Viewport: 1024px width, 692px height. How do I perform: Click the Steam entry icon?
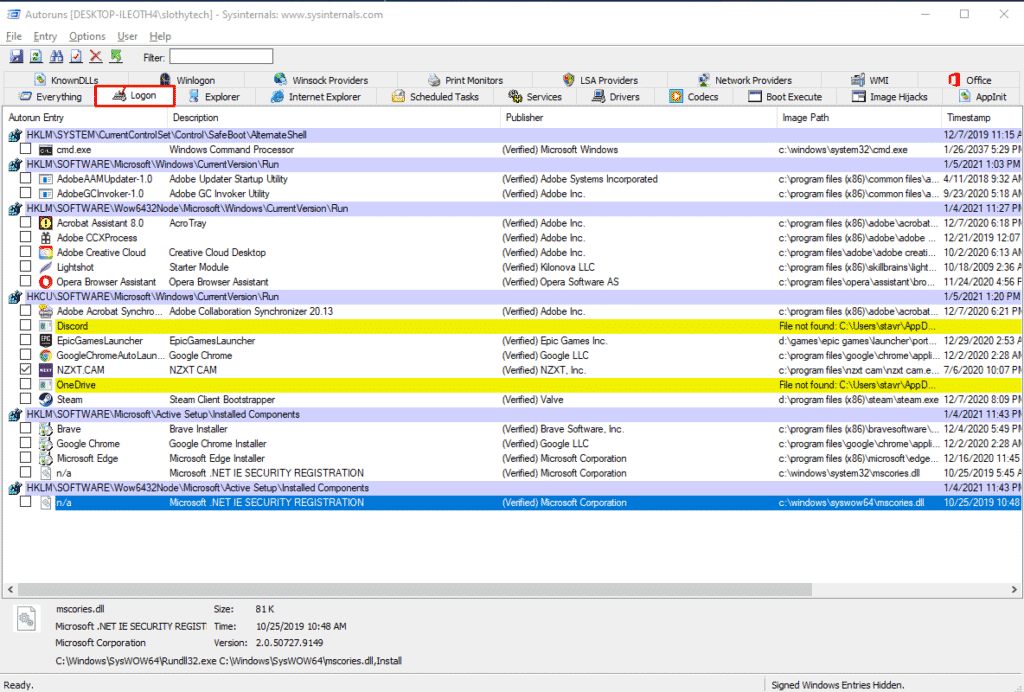[46, 399]
